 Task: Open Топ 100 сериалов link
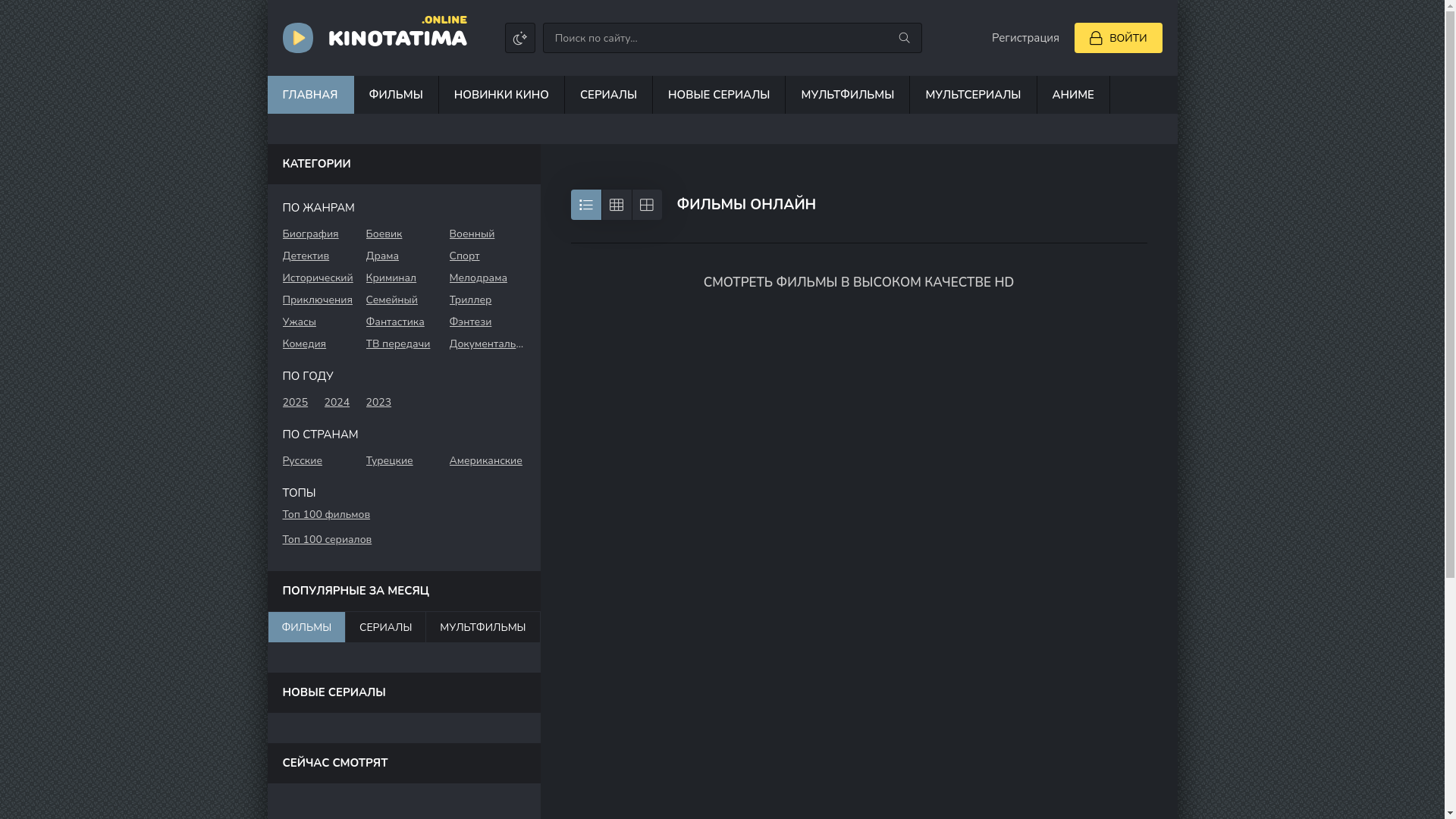pos(327,540)
